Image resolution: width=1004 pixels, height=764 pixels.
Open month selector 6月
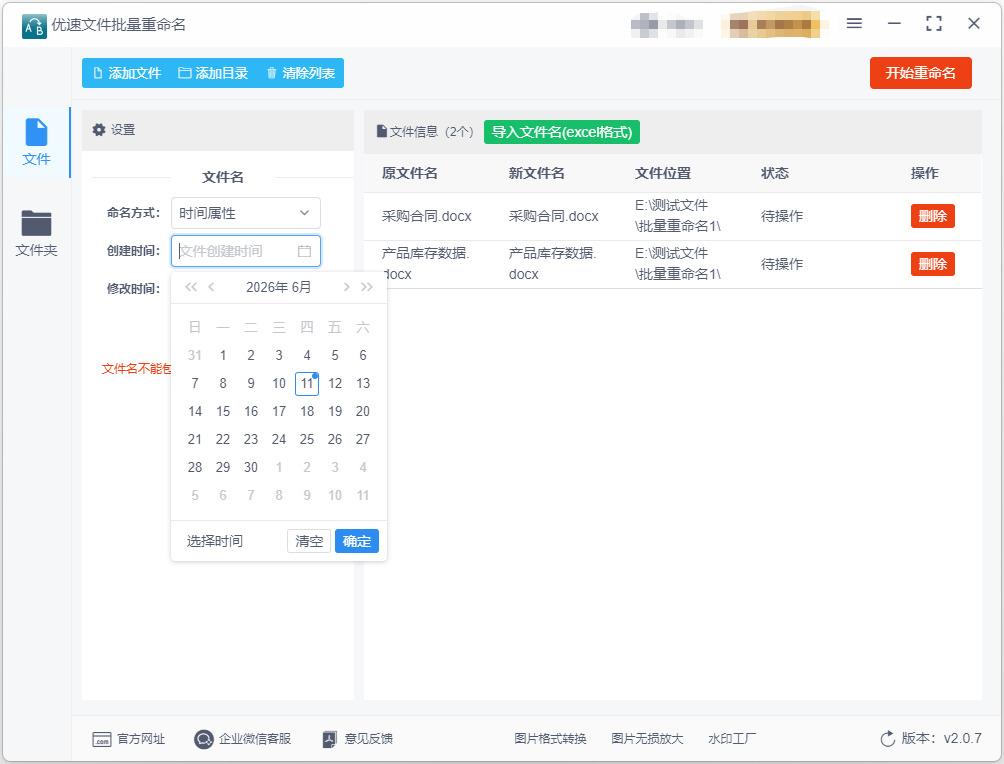[302, 287]
